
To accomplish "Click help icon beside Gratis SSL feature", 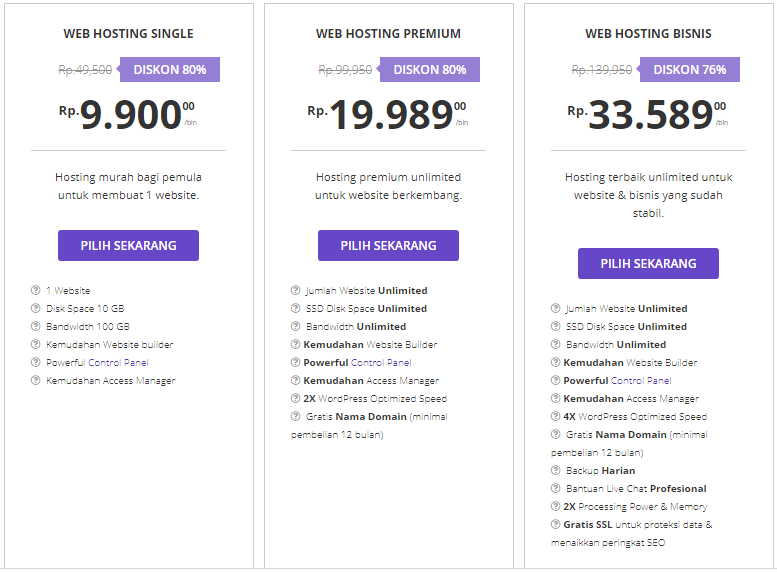I will [x=556, y=525].
